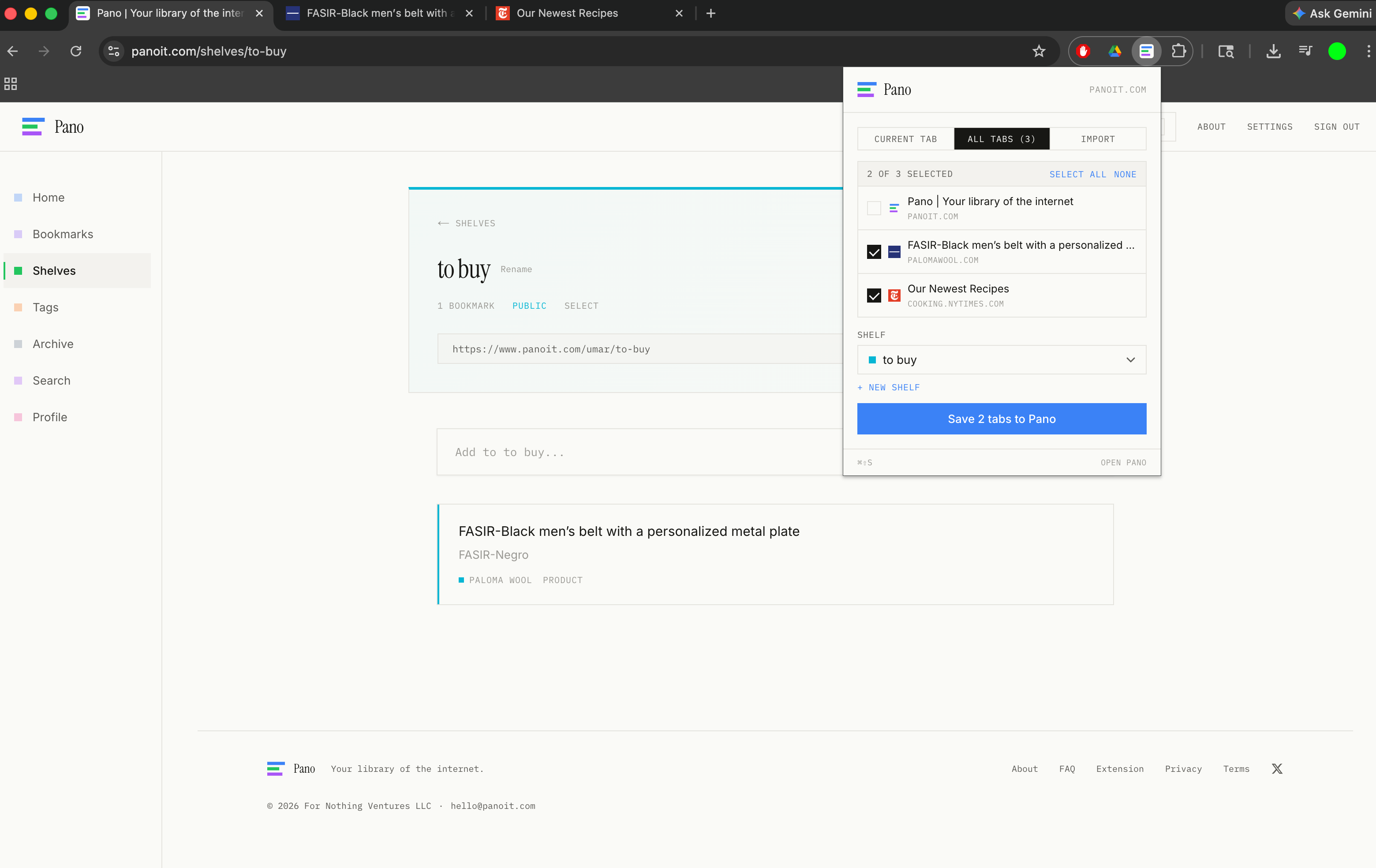Open the Pano extension popup icon in toolbar
Image resolution: width=1376 pixels, height=868 pixels.
pos(1145,51)
